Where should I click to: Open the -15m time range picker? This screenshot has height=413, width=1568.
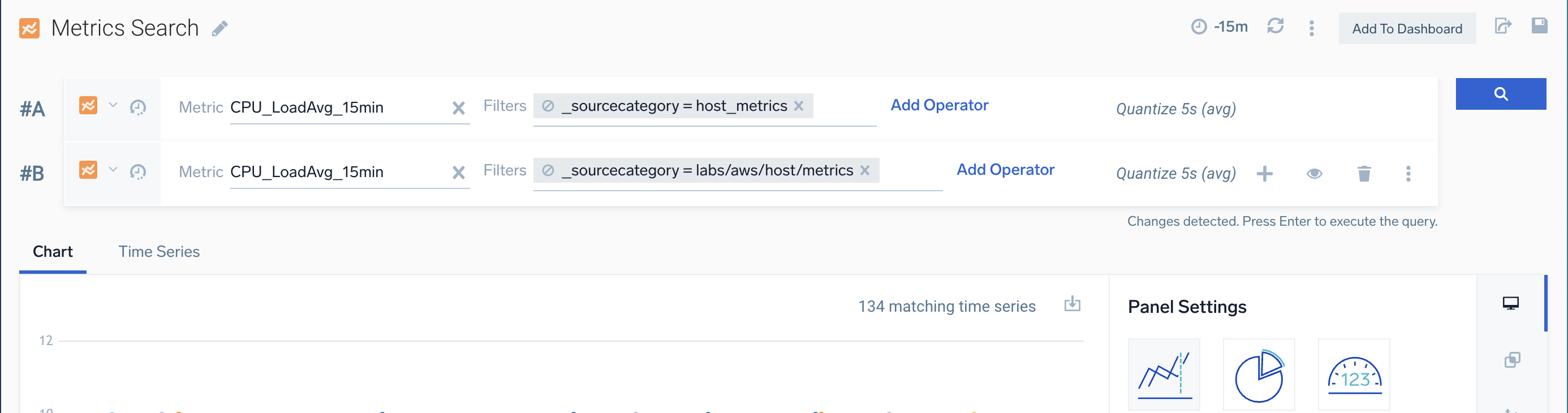point(1219,27)
